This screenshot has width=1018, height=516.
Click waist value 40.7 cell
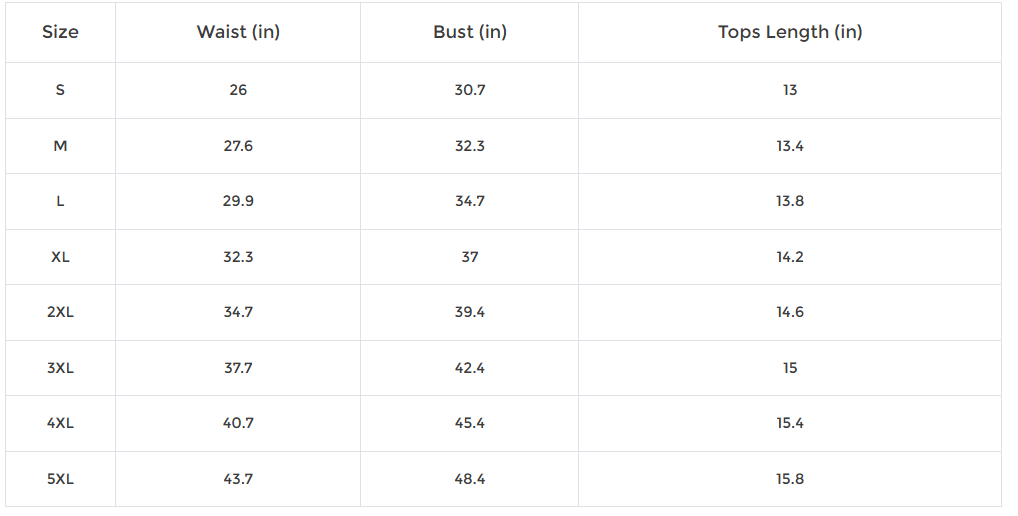point(238,423)
